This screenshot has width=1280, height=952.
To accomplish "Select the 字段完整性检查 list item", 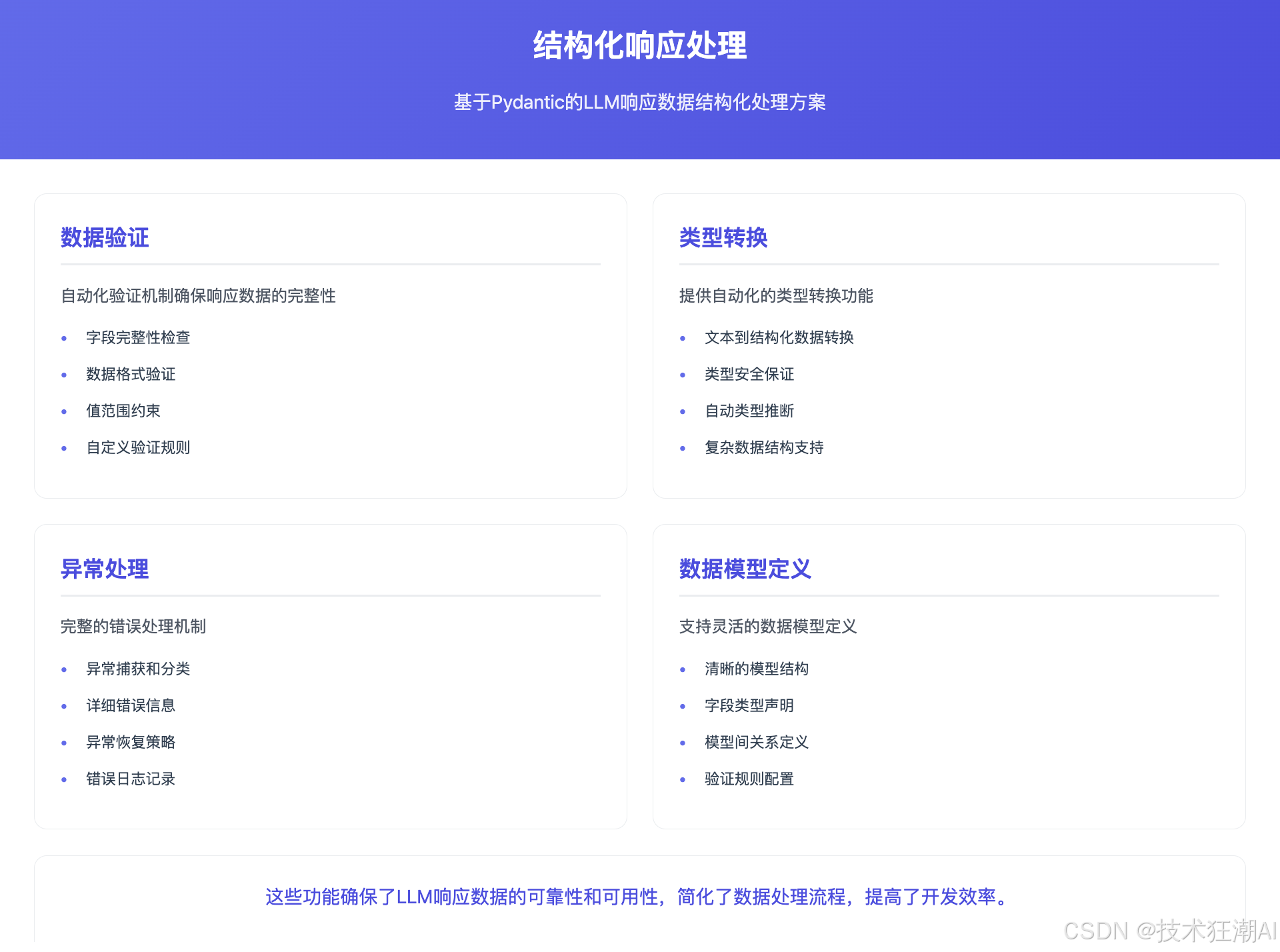I will pos(138,337).
